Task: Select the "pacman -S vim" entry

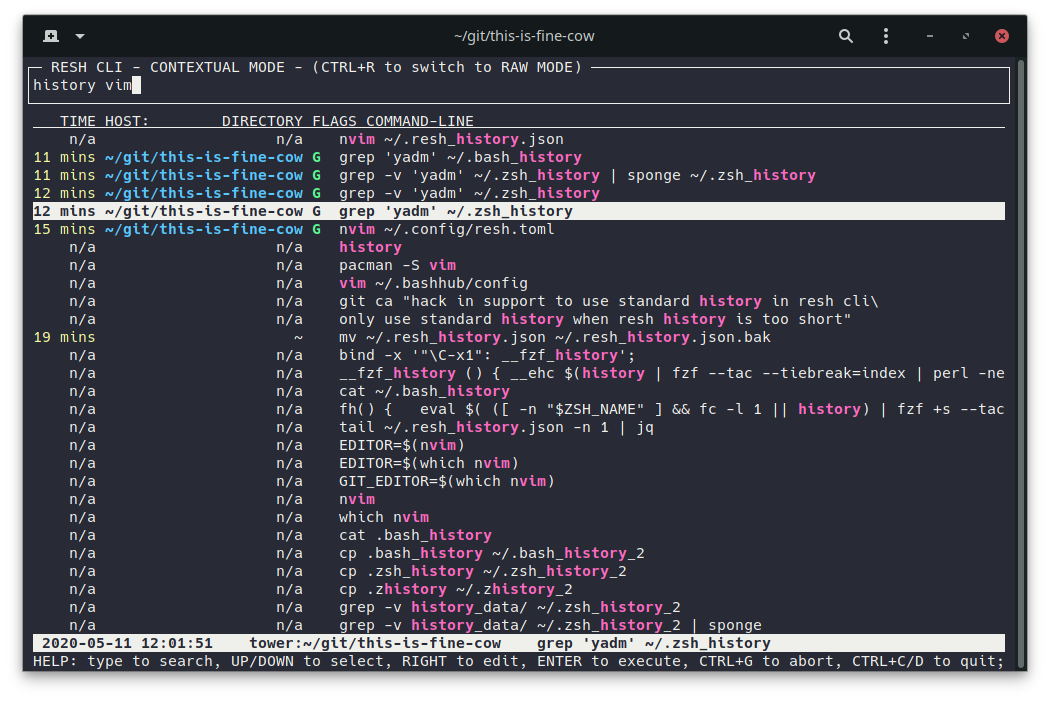Action: pyautogui.click(x=397, y=265)
